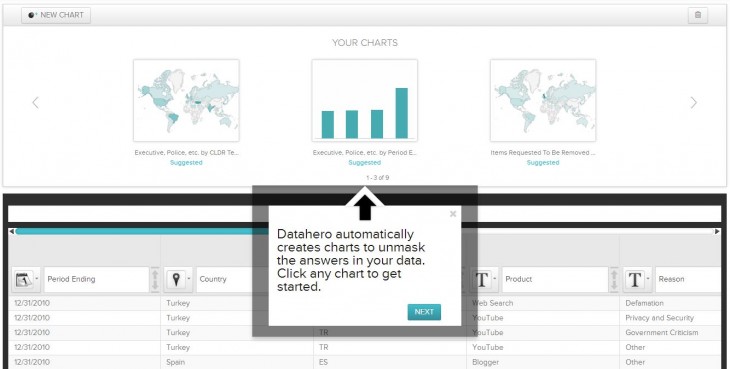Open the date type icon for Period Ending
Image resolution: width=730 pixels, height=369 pixels.
coord(26,279)
